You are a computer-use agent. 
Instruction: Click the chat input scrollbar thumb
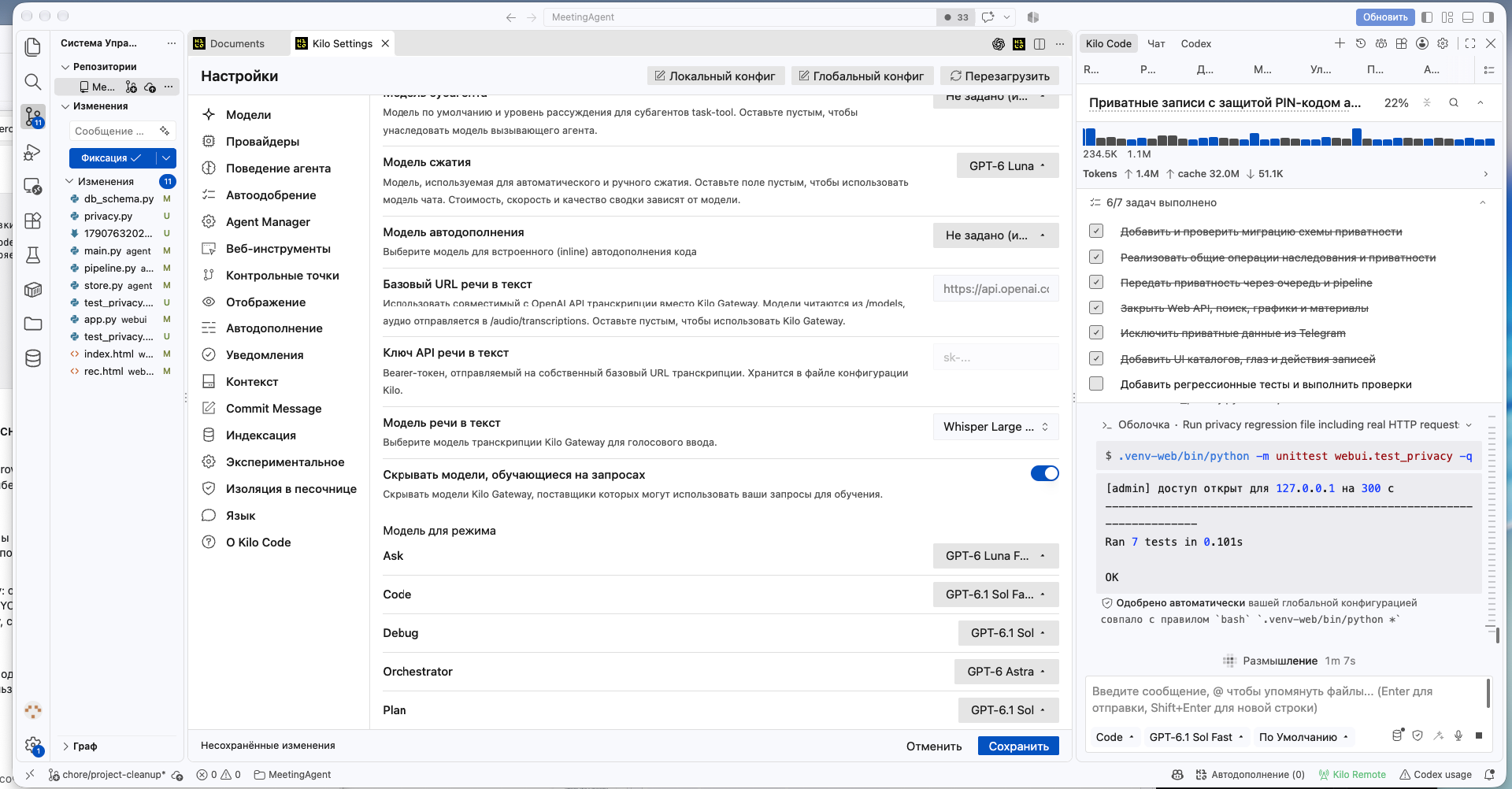click(x=1488, y=694)
